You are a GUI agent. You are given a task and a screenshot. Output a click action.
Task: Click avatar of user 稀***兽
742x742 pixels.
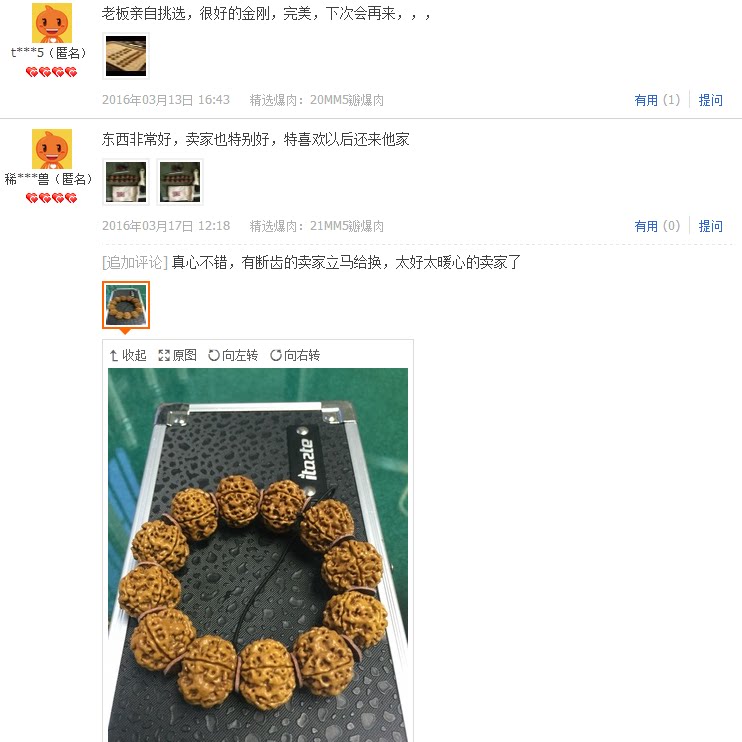tap(52, 149)
